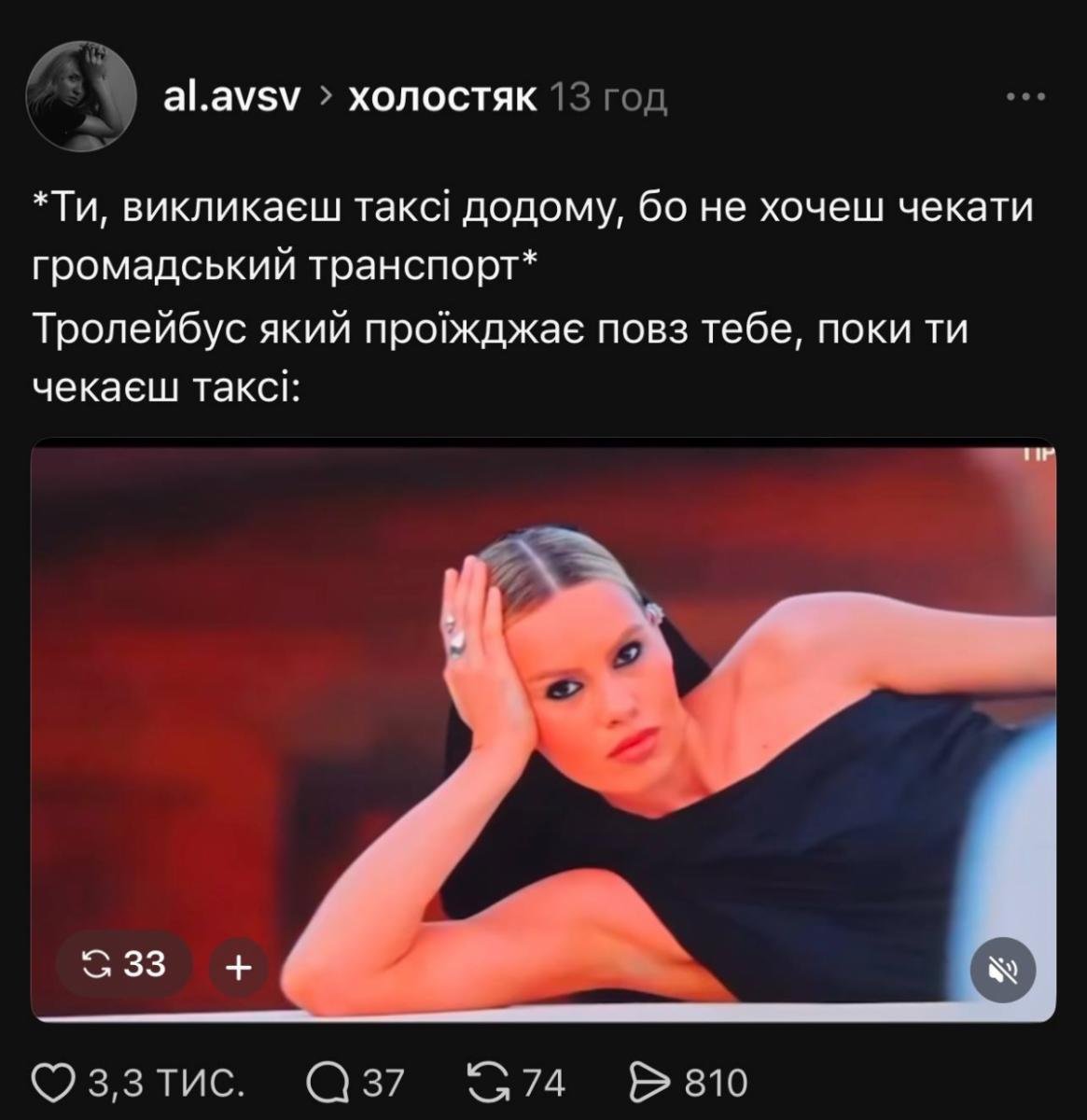Repost using the arrows icon beside 74
This screenshot has width=1087, height=1120.
pyautogui.click(x=487, y=1083)
